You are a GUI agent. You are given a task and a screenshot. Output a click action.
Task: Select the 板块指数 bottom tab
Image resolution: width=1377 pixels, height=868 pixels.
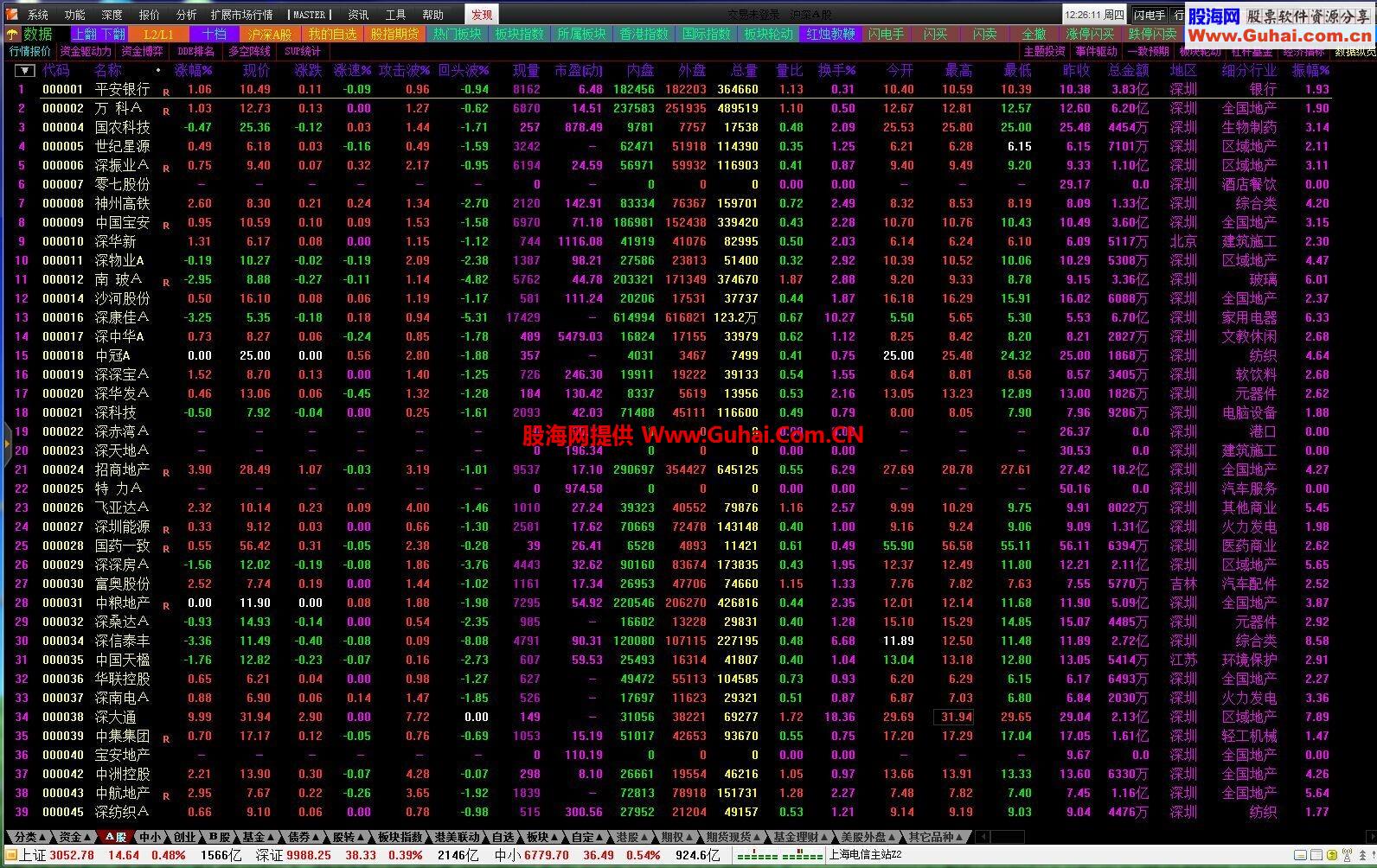pyautogui.click(x=400, y=837)
